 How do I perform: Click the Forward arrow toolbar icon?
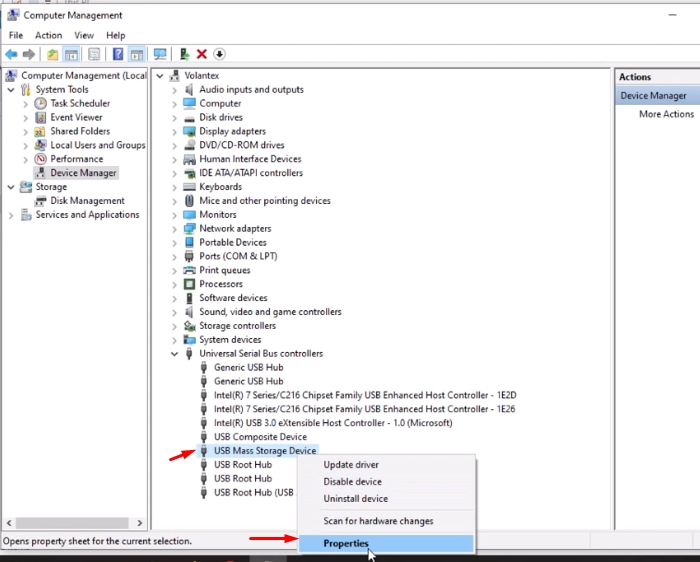click(x=29, y=54)
